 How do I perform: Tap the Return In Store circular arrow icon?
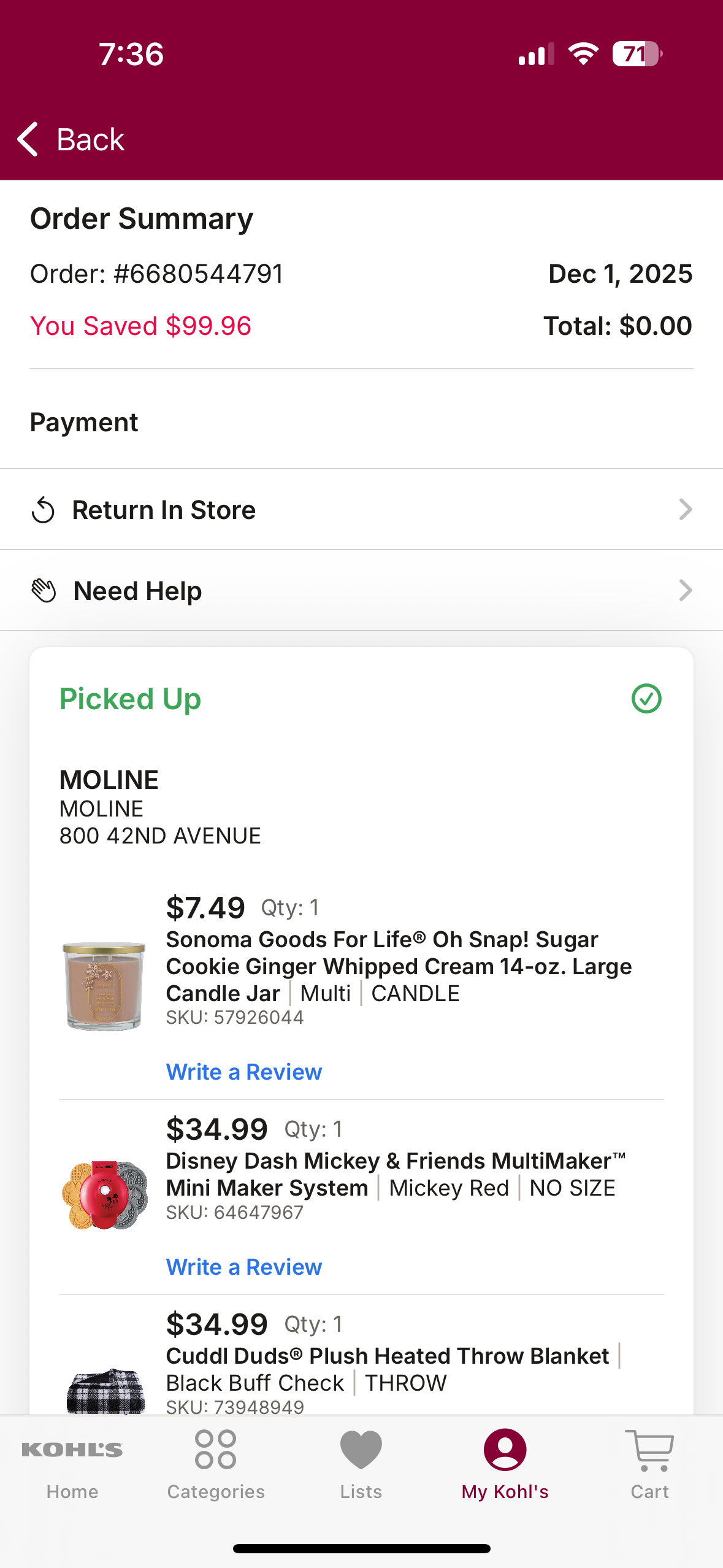(x=43, y=510)
